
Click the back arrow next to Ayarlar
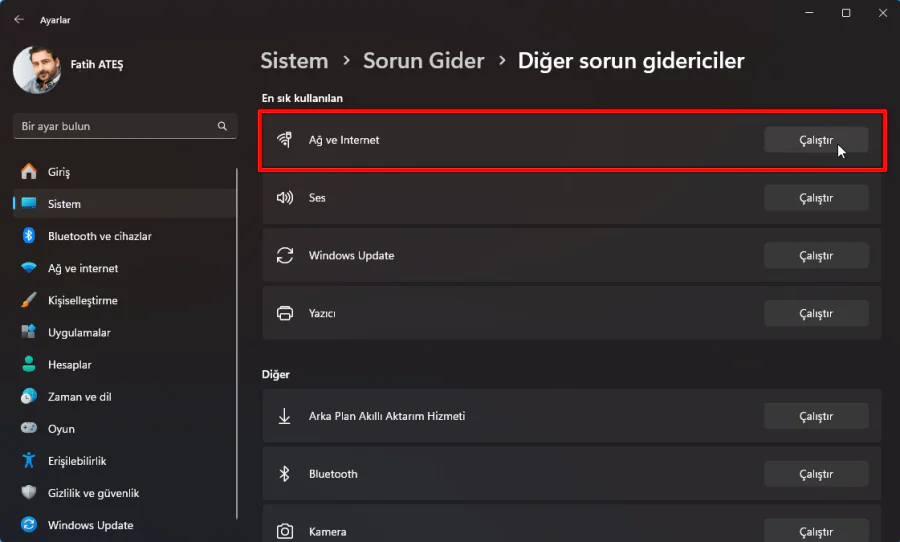tap(19, 20)
